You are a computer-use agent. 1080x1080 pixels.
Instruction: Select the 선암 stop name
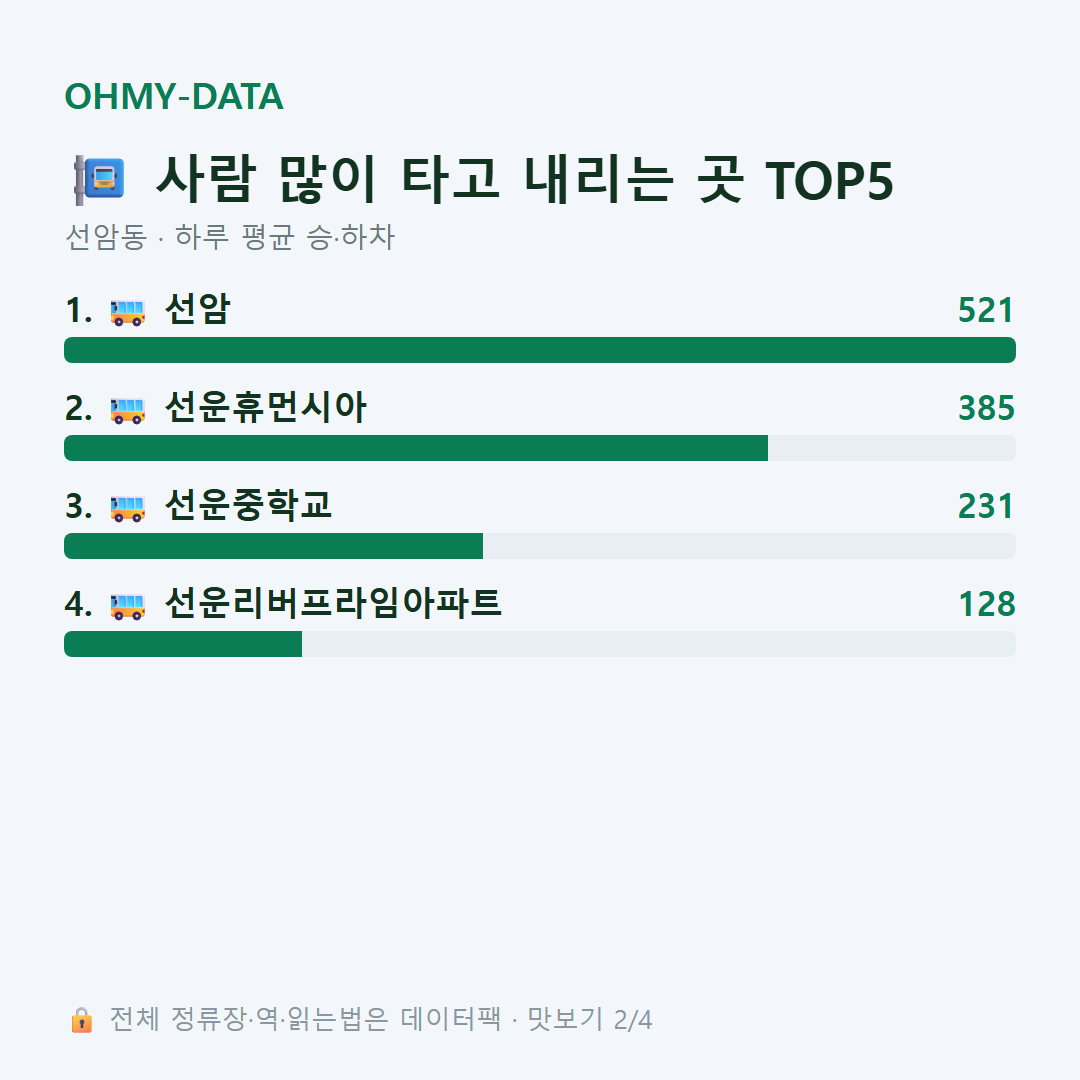[198, 309]
